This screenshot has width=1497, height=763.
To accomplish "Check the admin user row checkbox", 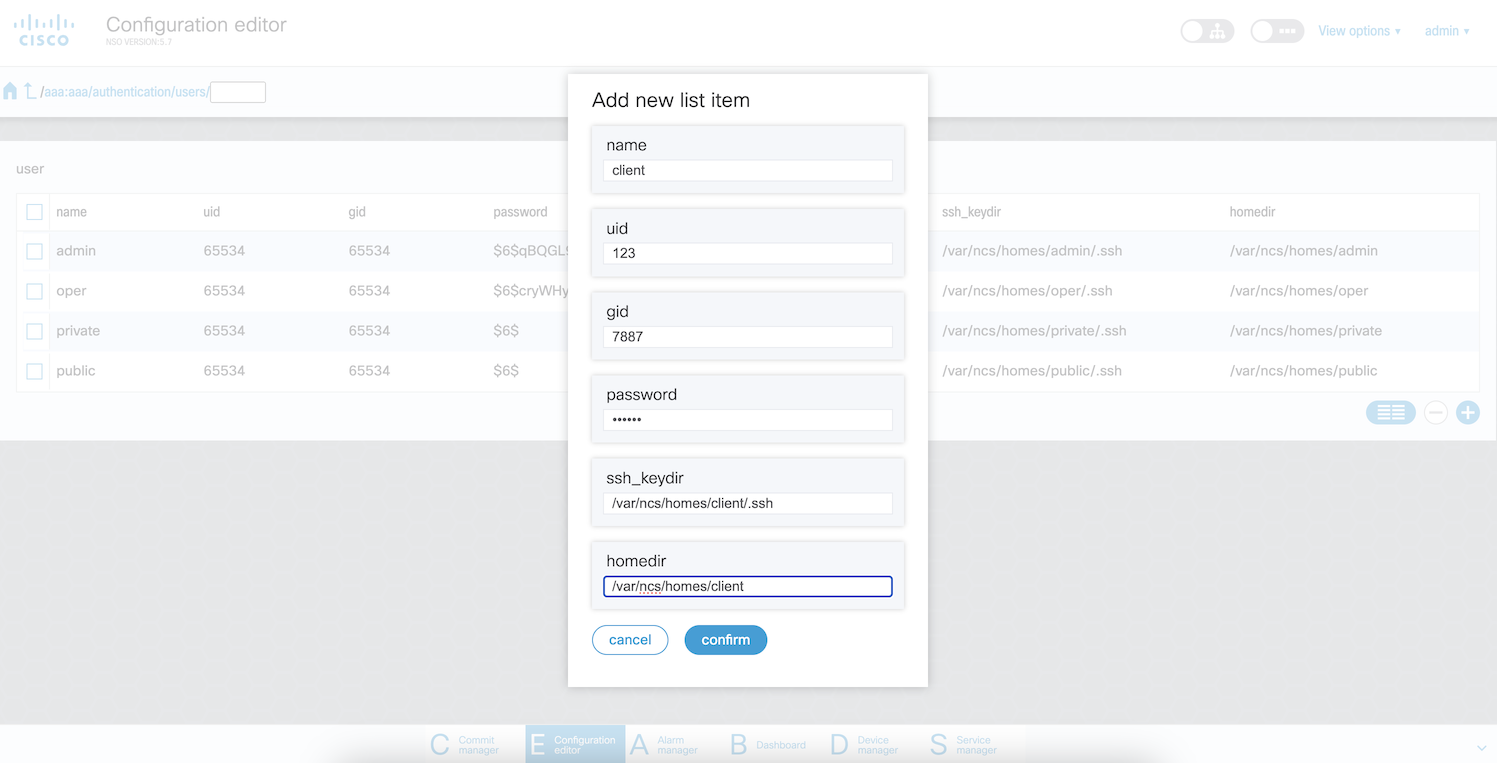I will 35,251.
